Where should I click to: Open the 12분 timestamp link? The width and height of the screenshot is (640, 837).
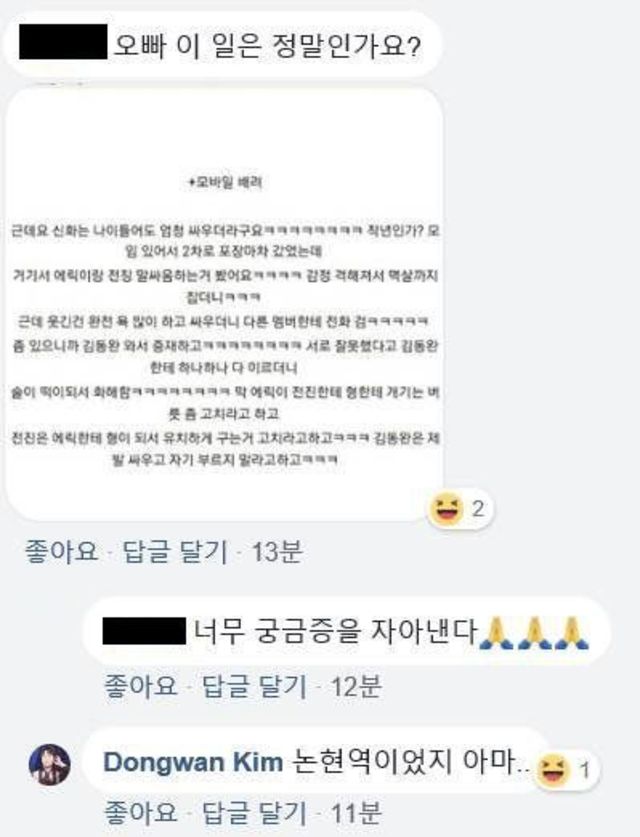point(356,685)
